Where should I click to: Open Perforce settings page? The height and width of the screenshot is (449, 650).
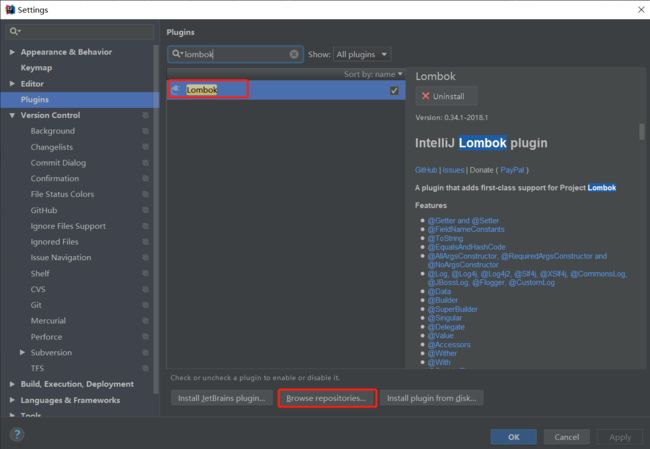click(x=46, y=337)
